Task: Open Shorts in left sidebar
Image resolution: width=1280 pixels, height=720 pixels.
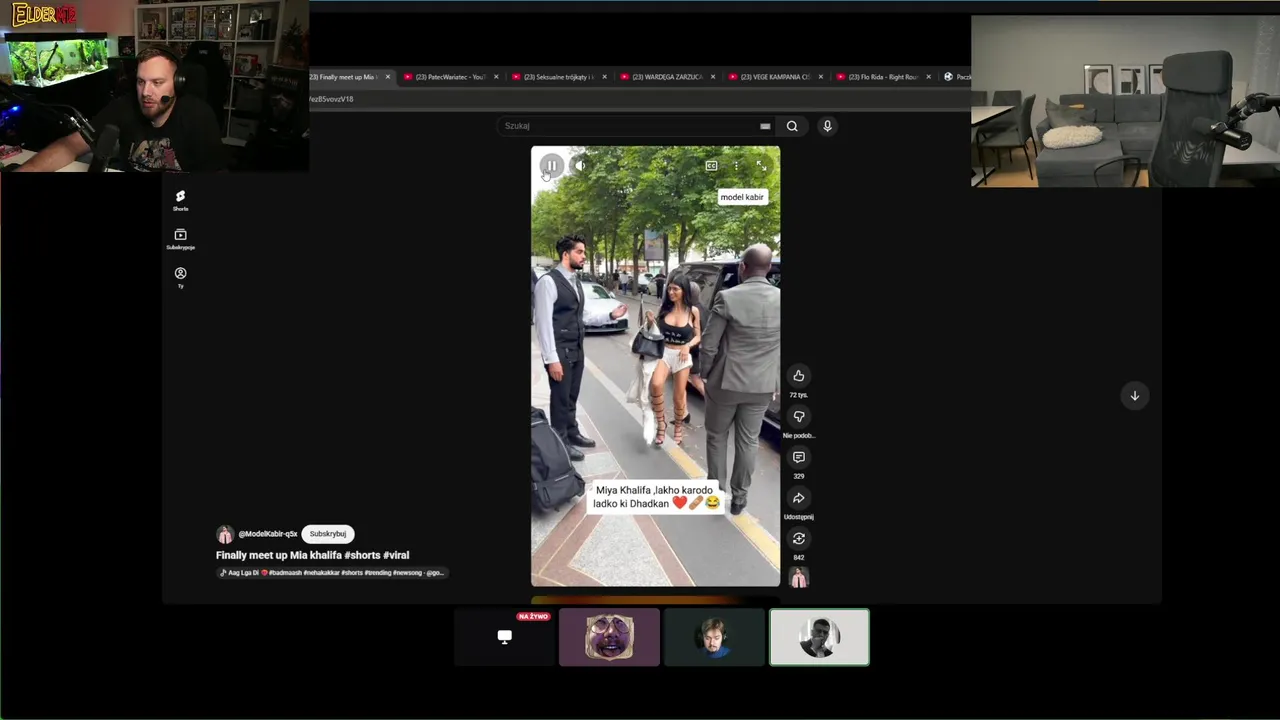Action: pos(180,200)
